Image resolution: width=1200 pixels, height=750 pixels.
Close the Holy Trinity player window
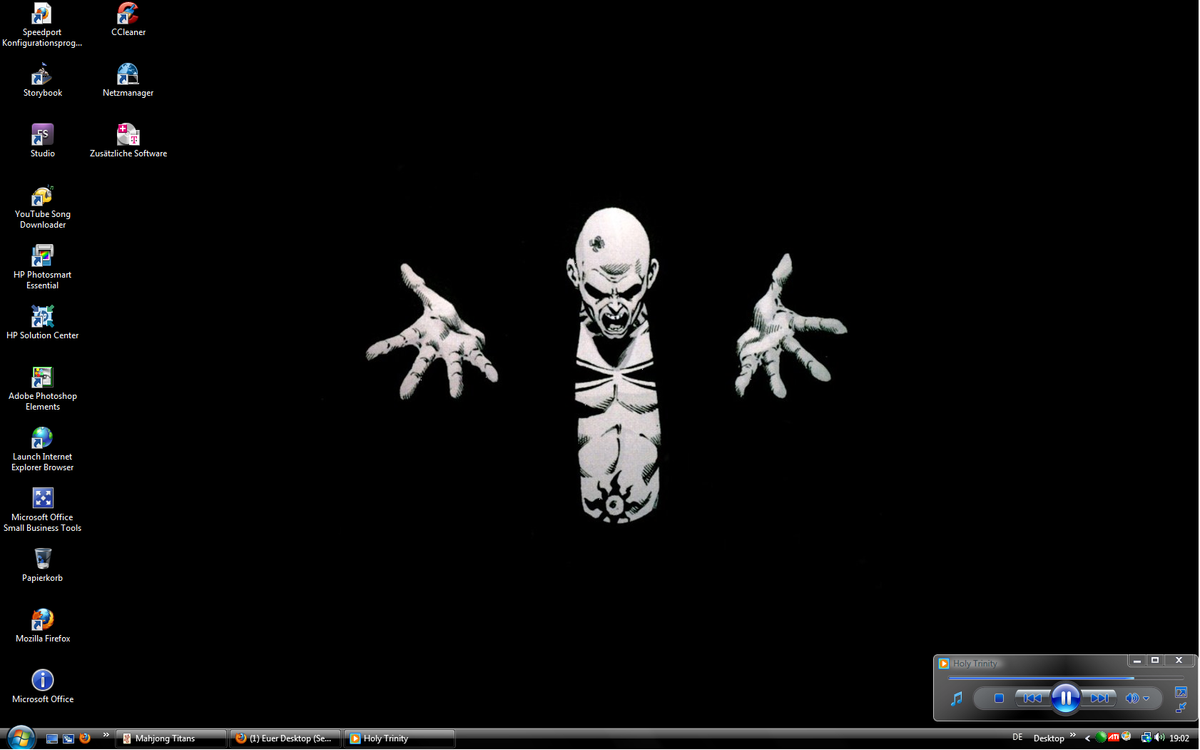point(1179,661)
